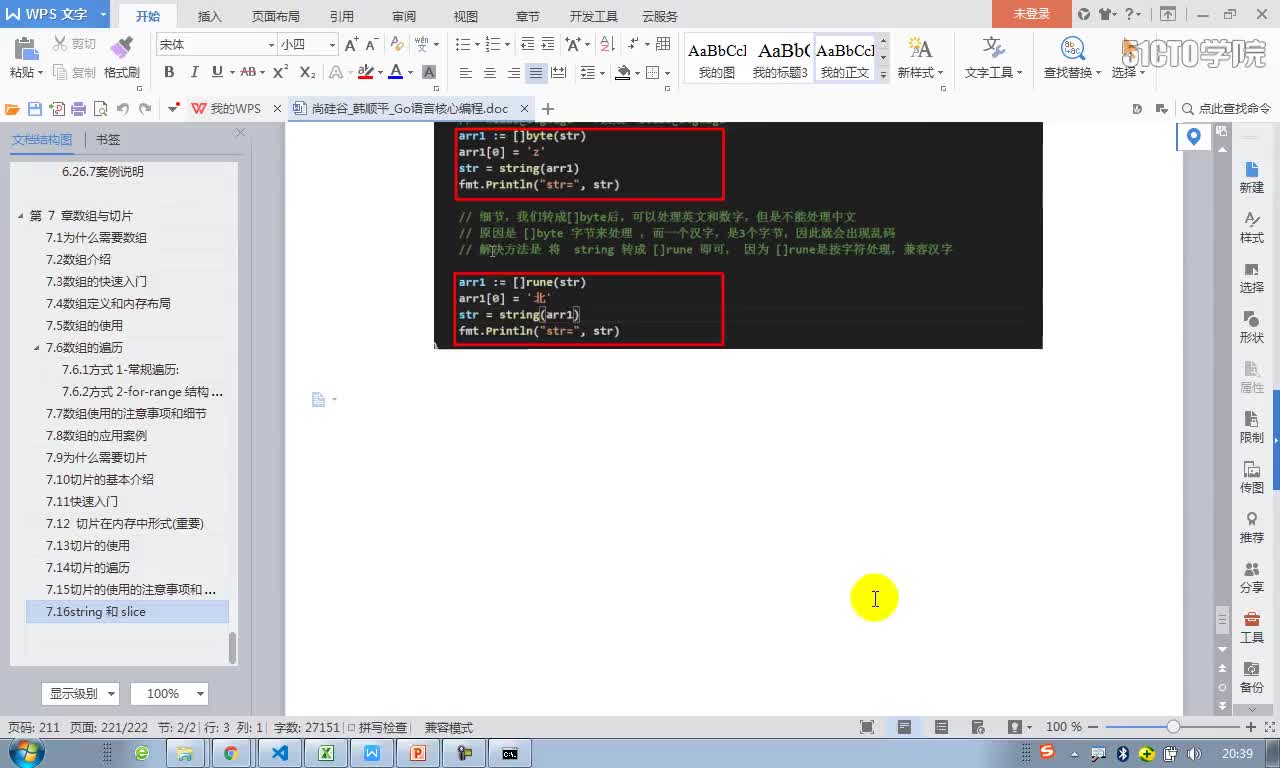Open paragraph shading fill dropdown
This screenshot has height=768, width=1280.
click(636, 72)
